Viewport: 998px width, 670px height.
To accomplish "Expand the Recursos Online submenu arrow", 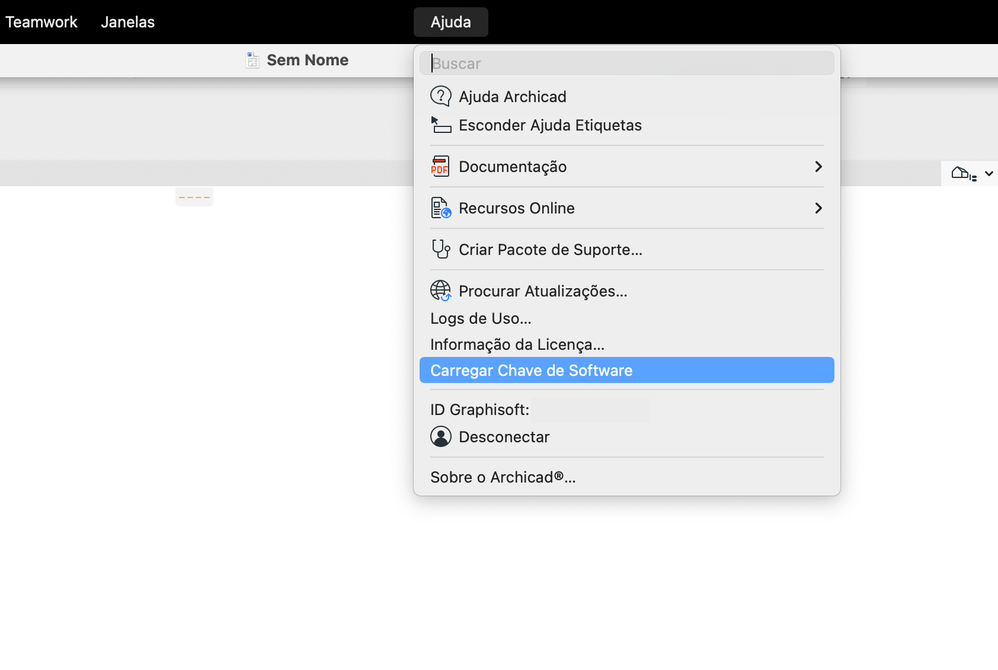I will 819,208.
